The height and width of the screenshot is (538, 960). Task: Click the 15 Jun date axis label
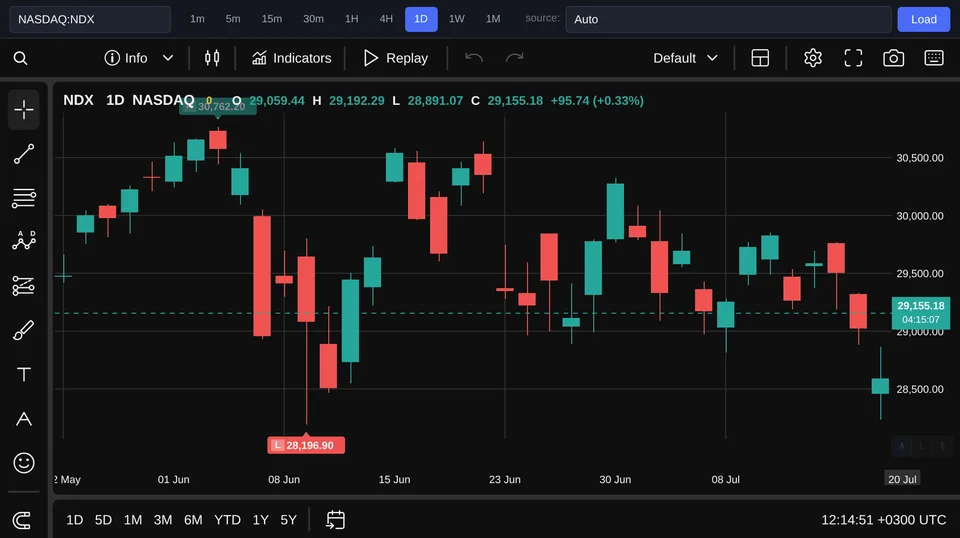(394, 479)
